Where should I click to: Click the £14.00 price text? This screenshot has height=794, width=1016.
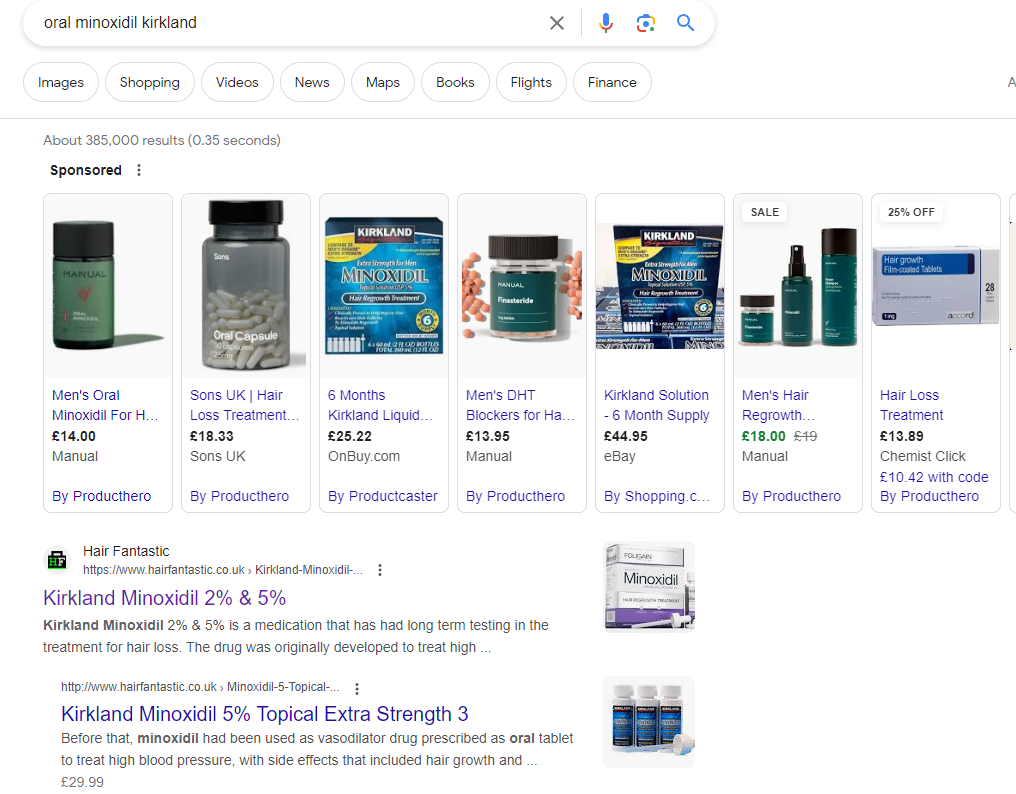click(74, 436)
